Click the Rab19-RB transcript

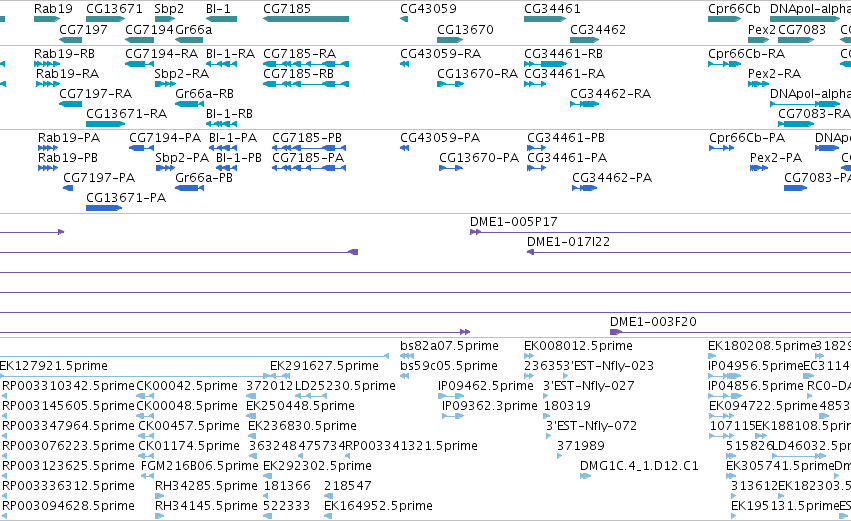pyautogui.click(x=47, y=64)
